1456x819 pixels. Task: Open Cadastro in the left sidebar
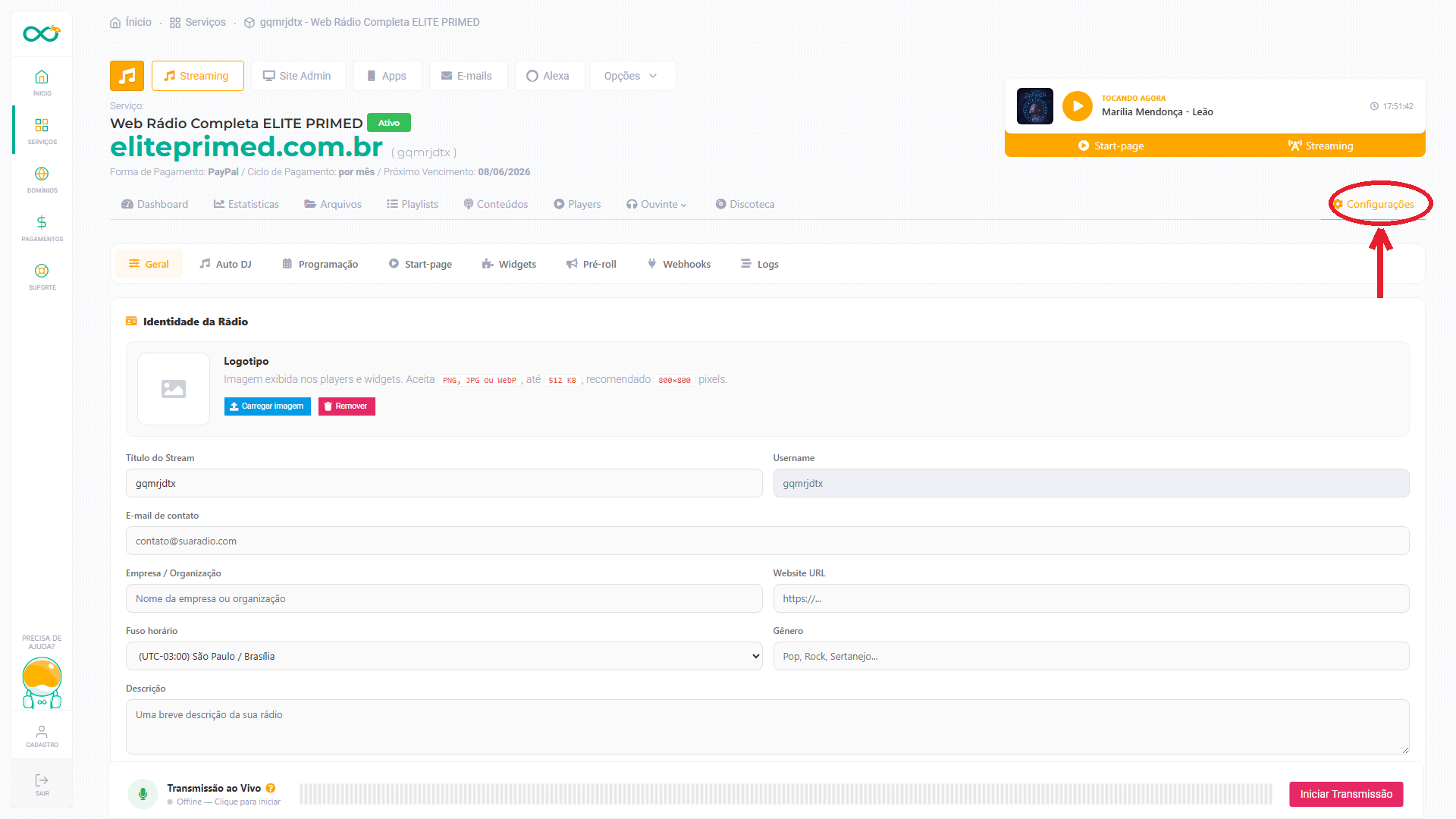tap(42, 736)
